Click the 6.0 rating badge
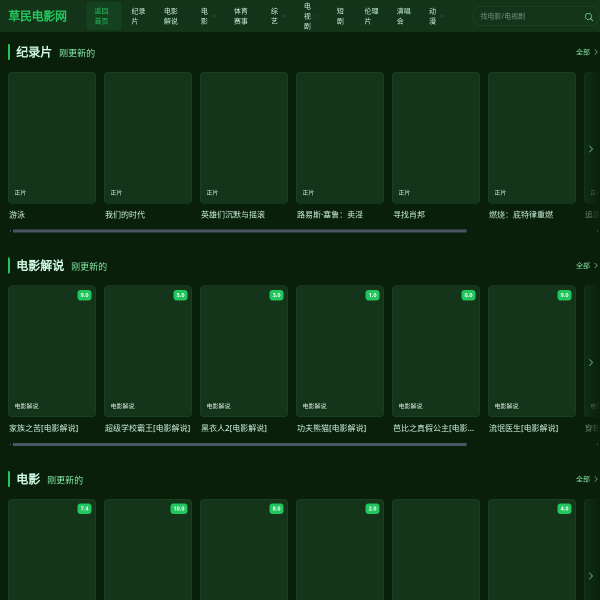Viewport: 600px width, 600px height. [468, 295]
